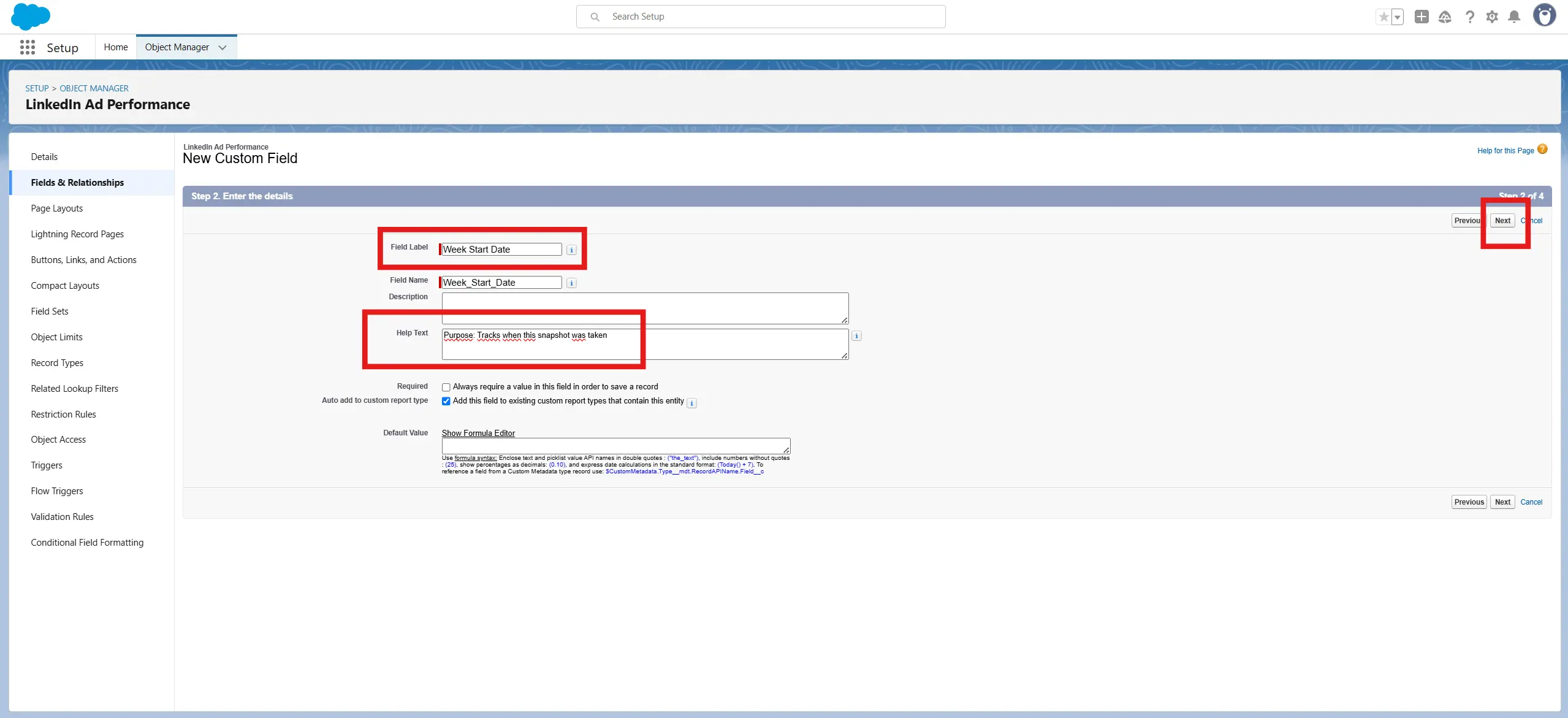Image resolution: width=1568 pixels, height=718 pixels.
Task: Open the Global Actions plus icon
Action: (x=1421, y=17)
